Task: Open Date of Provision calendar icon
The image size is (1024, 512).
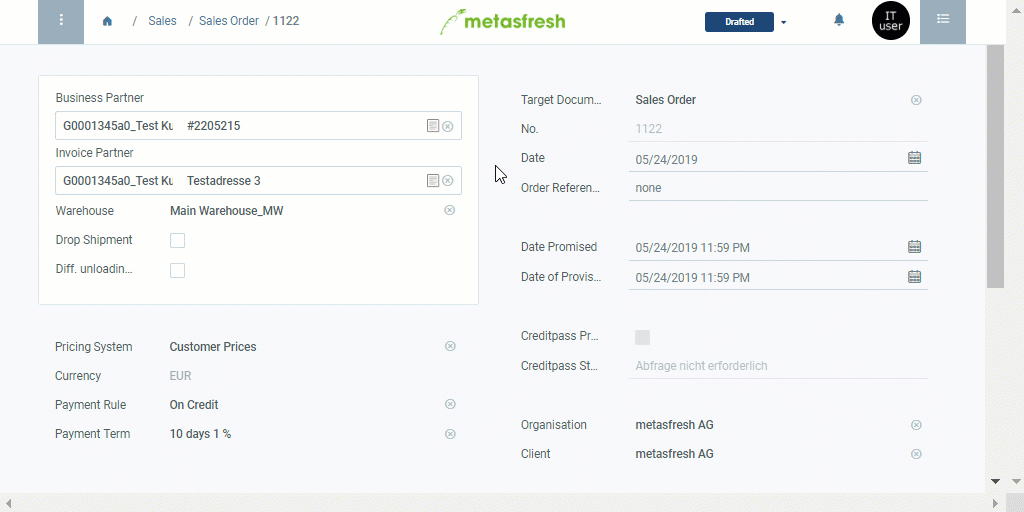Action: tap(914, 276)
